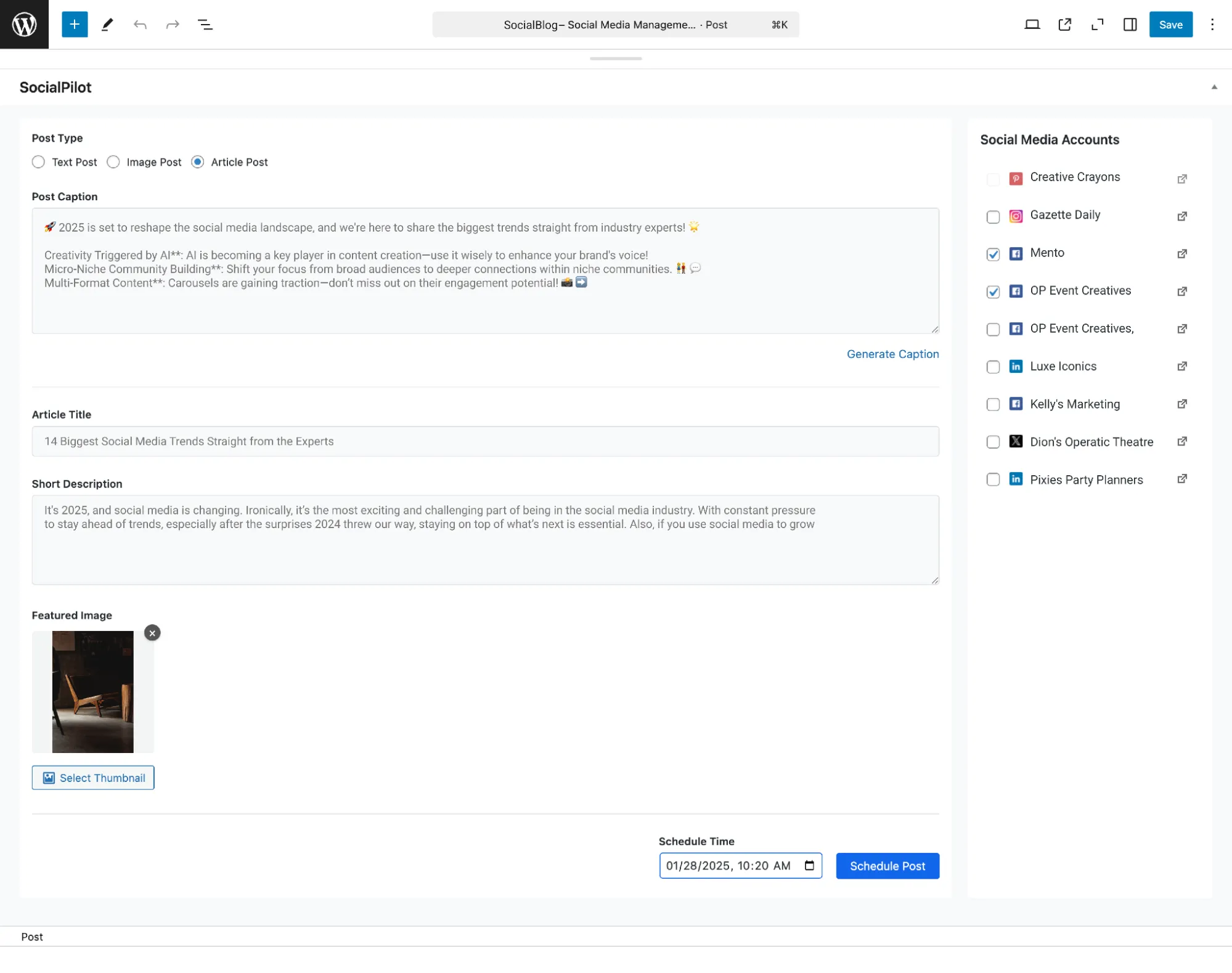Screen dimensions: 1232x973
Task: Click the Post breadcrumb at the bottom
Action: (32, 936)
